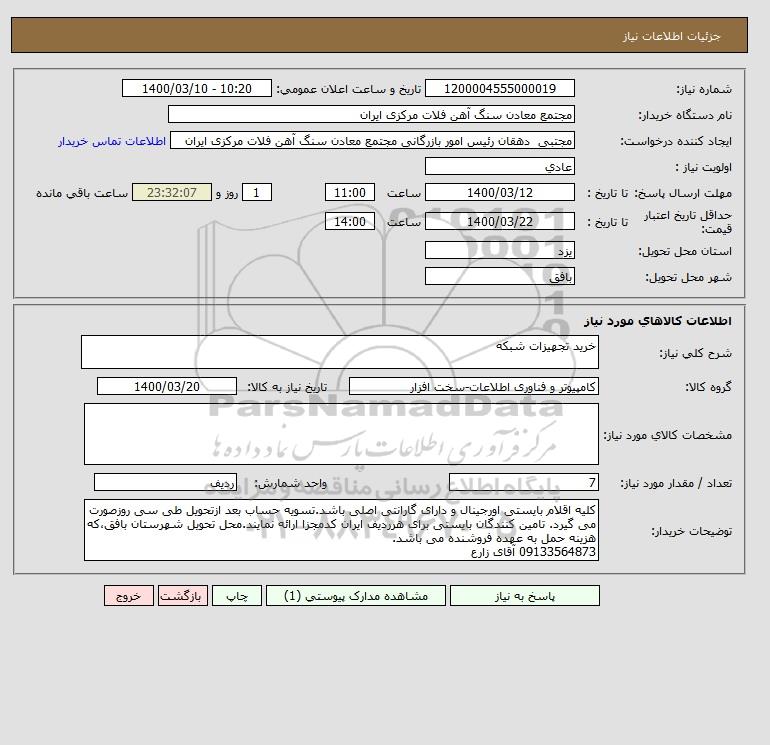This screenshot has height=745, width=770.
Task: Click general description box 'خرید تجهیزات شبکه'
Action: (340, 352)
